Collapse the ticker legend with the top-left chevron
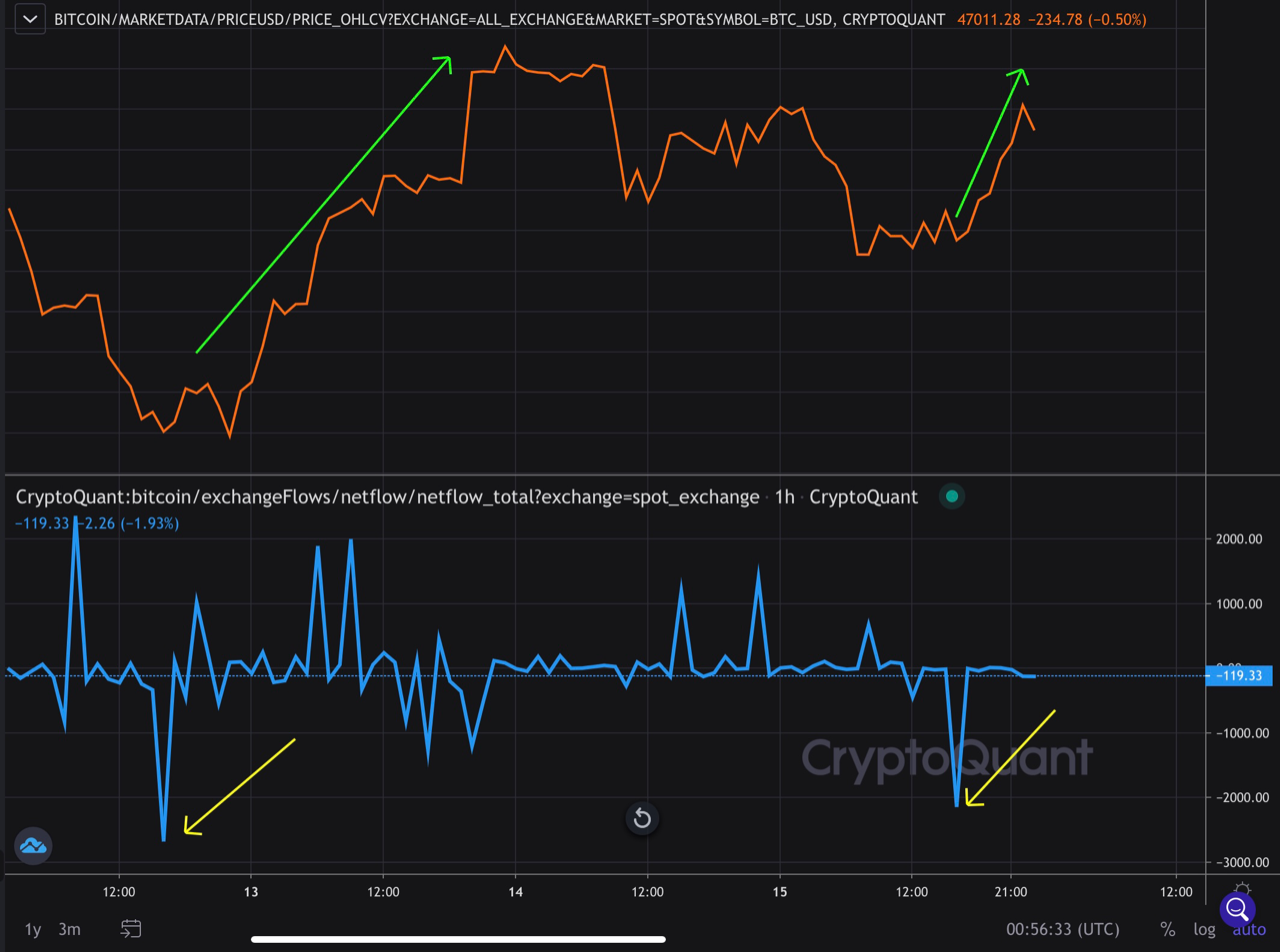1280x952 pixels. 29,18
